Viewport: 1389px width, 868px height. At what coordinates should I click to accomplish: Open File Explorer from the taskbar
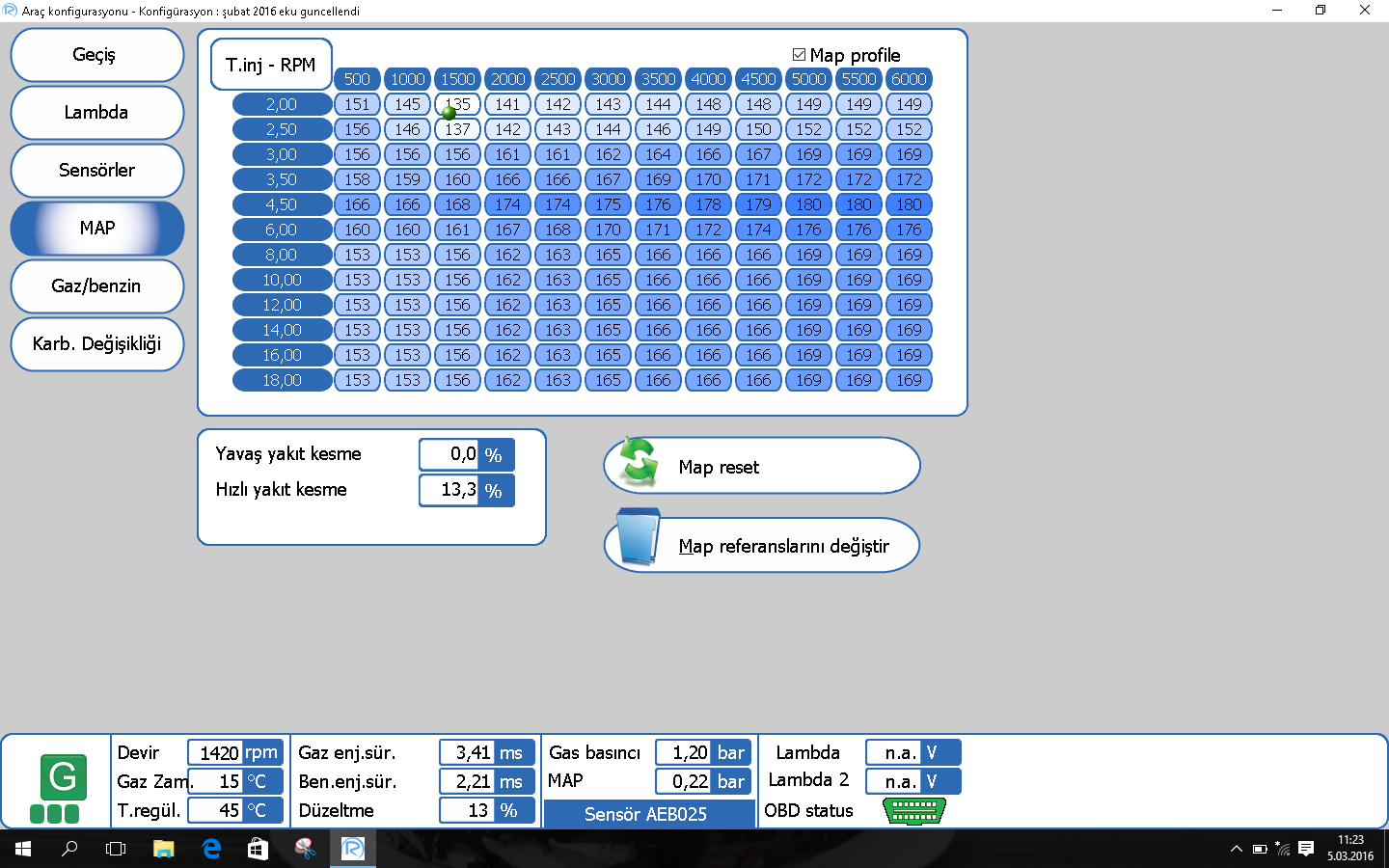click(x=164, y=849)
